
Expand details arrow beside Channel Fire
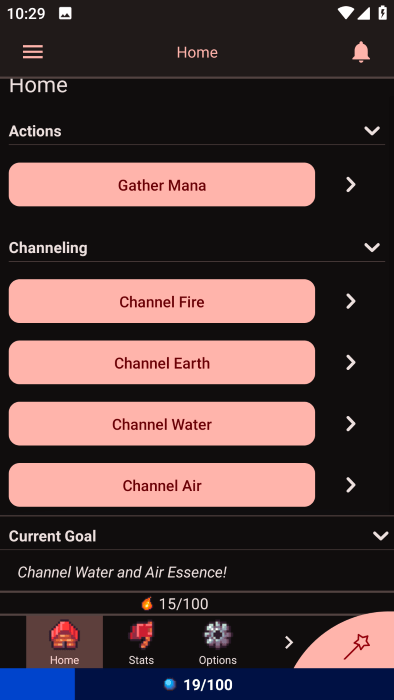pyautogui.click(x=351, y=301)
